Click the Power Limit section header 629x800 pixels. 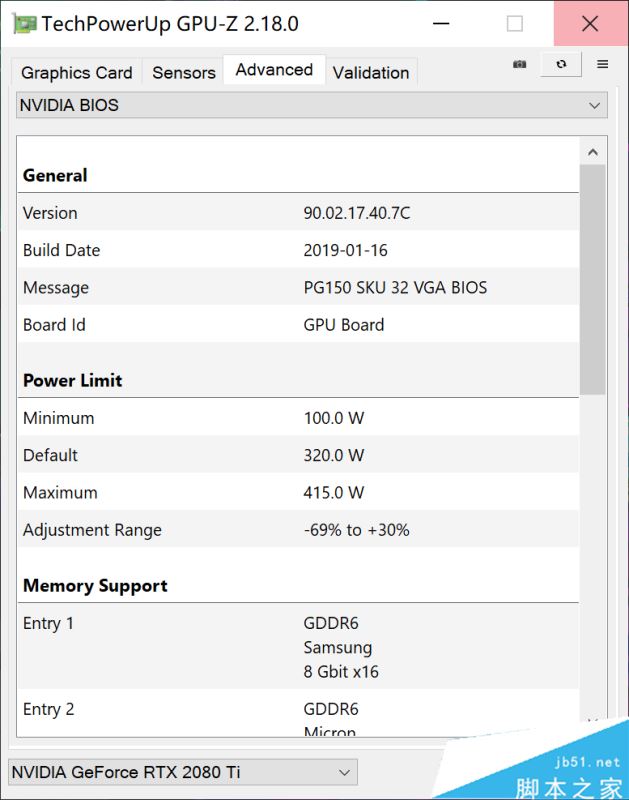72,381
